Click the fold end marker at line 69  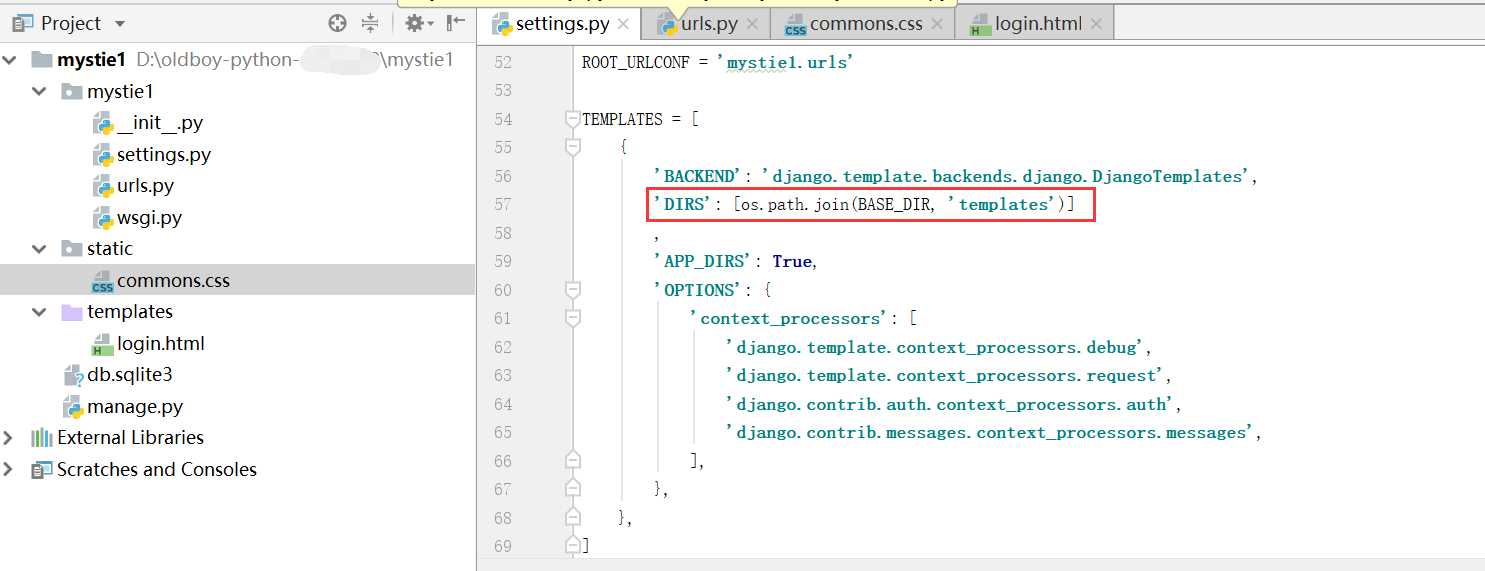[573, 546]
